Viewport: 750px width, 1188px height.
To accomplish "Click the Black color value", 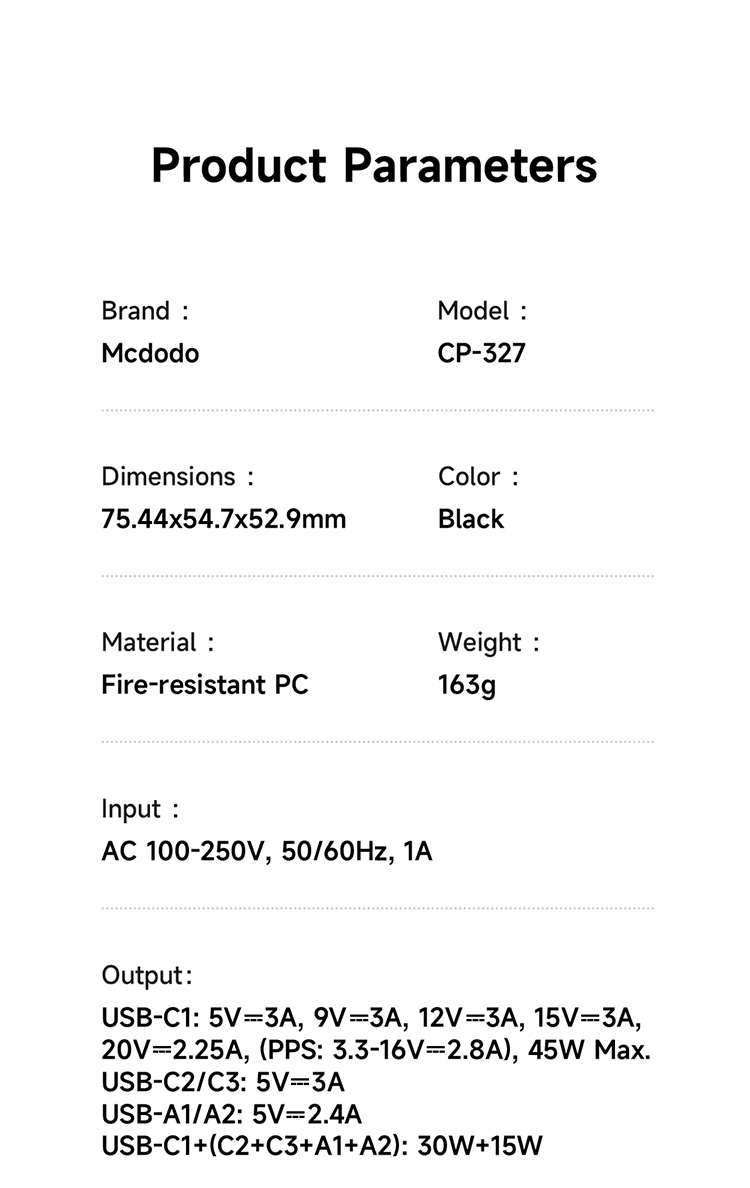I will click(470, 519).
